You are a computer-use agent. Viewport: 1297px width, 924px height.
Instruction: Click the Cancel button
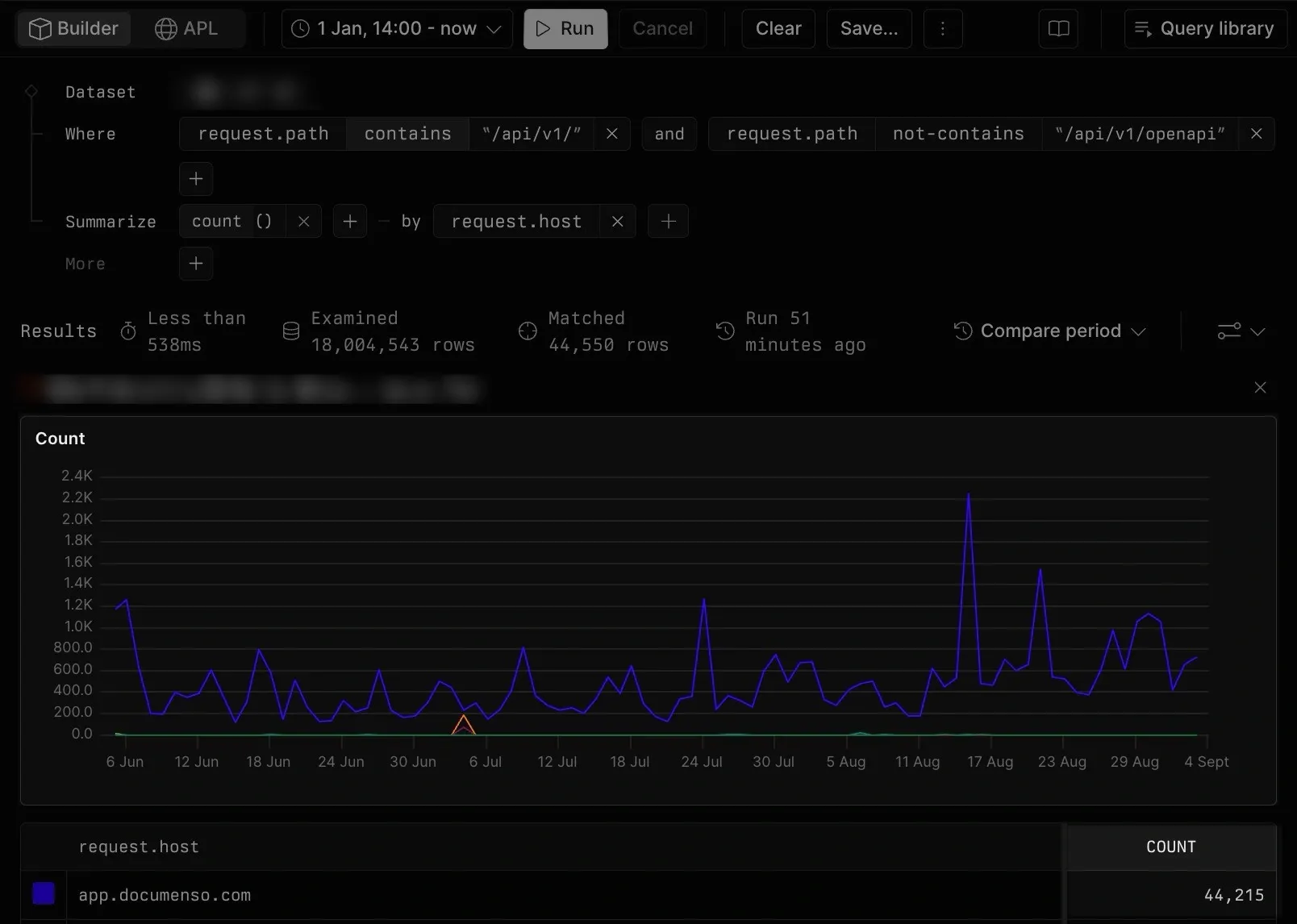point(662,28)
